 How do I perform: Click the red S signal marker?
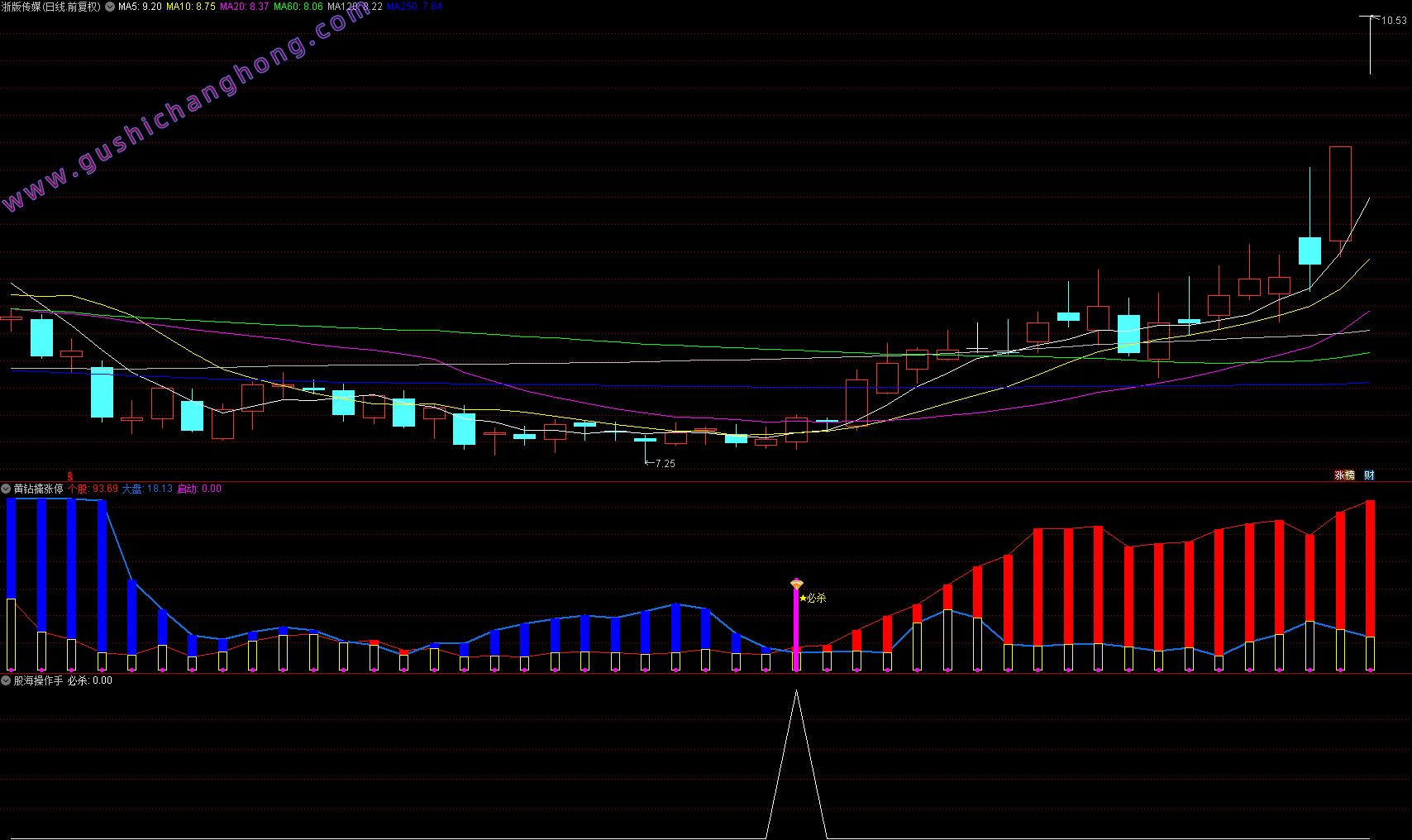pyautogui.click(x=70, y=476)
